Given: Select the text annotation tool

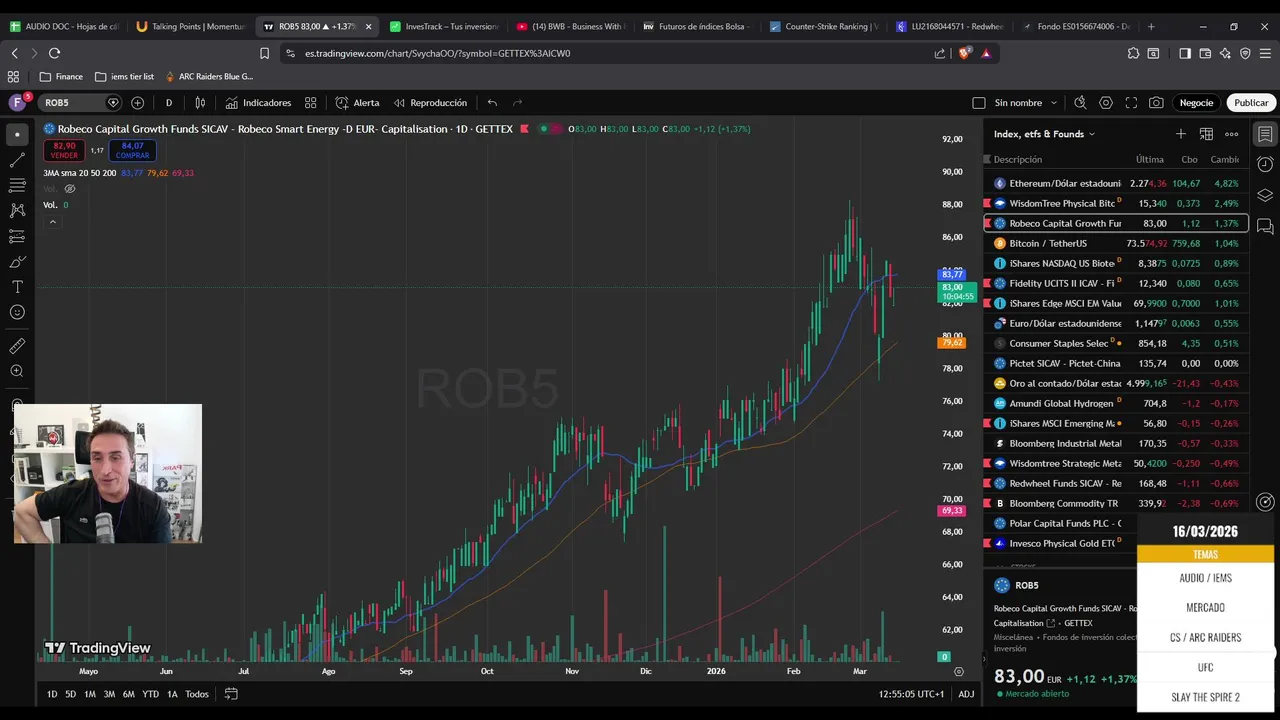Looking at the screenshot, I should click(x=17, y=287).
